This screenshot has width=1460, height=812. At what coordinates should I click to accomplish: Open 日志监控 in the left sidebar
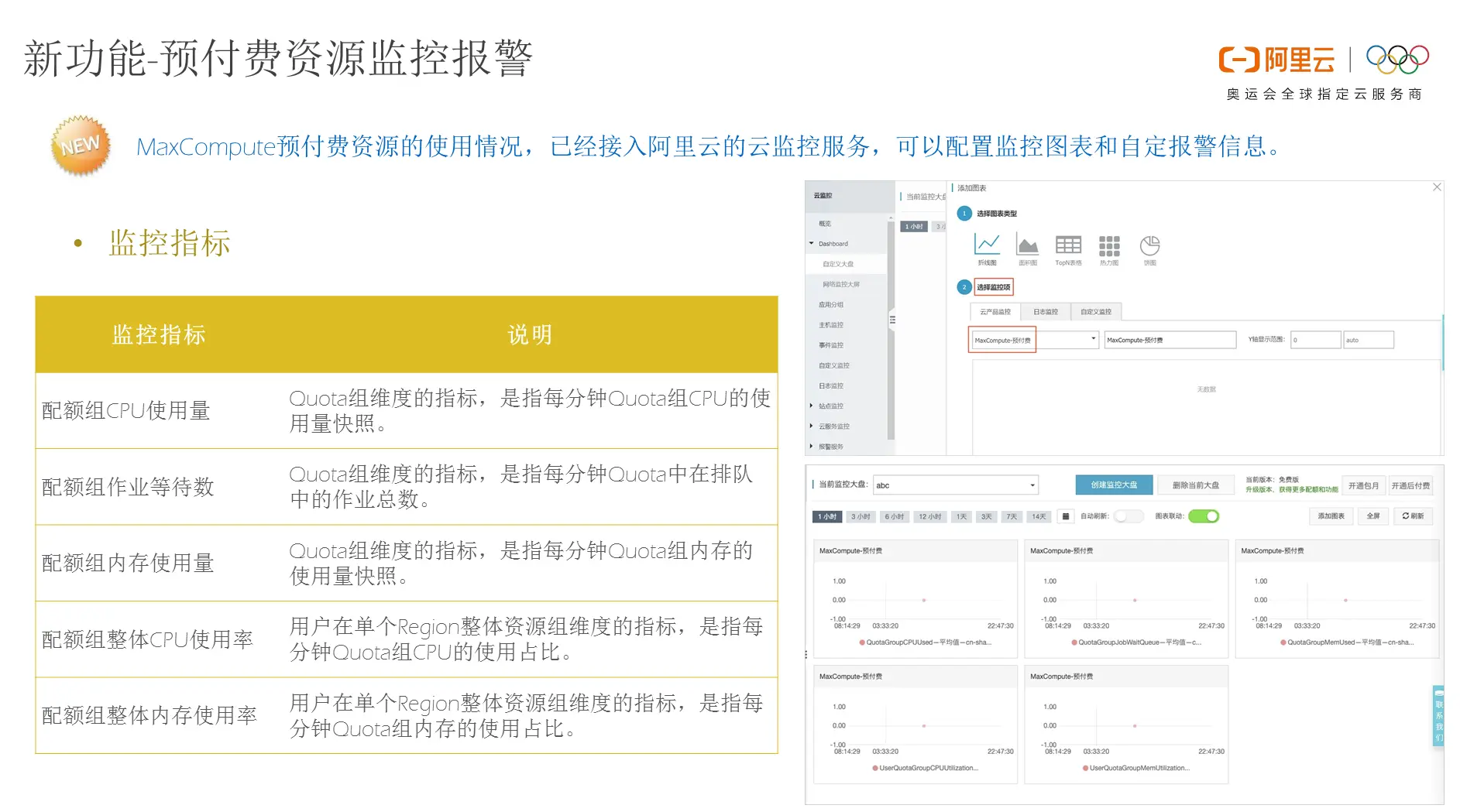831,385
